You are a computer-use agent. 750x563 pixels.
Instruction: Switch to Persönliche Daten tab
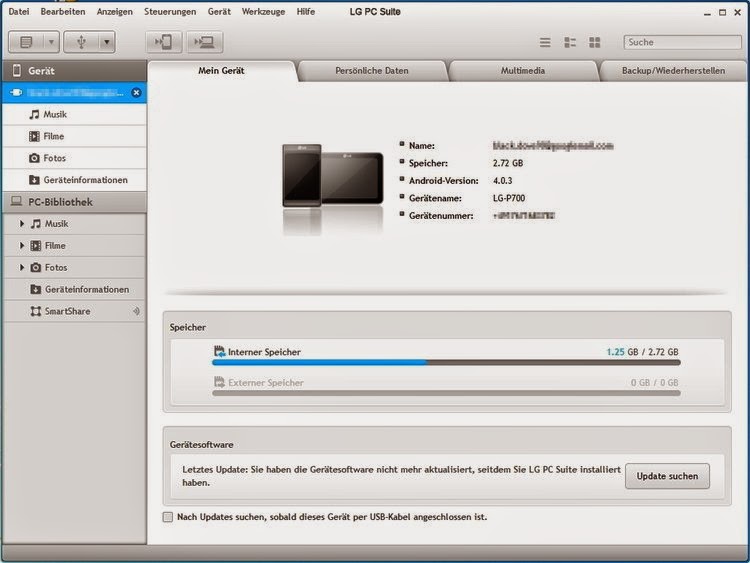click(372, 71)
